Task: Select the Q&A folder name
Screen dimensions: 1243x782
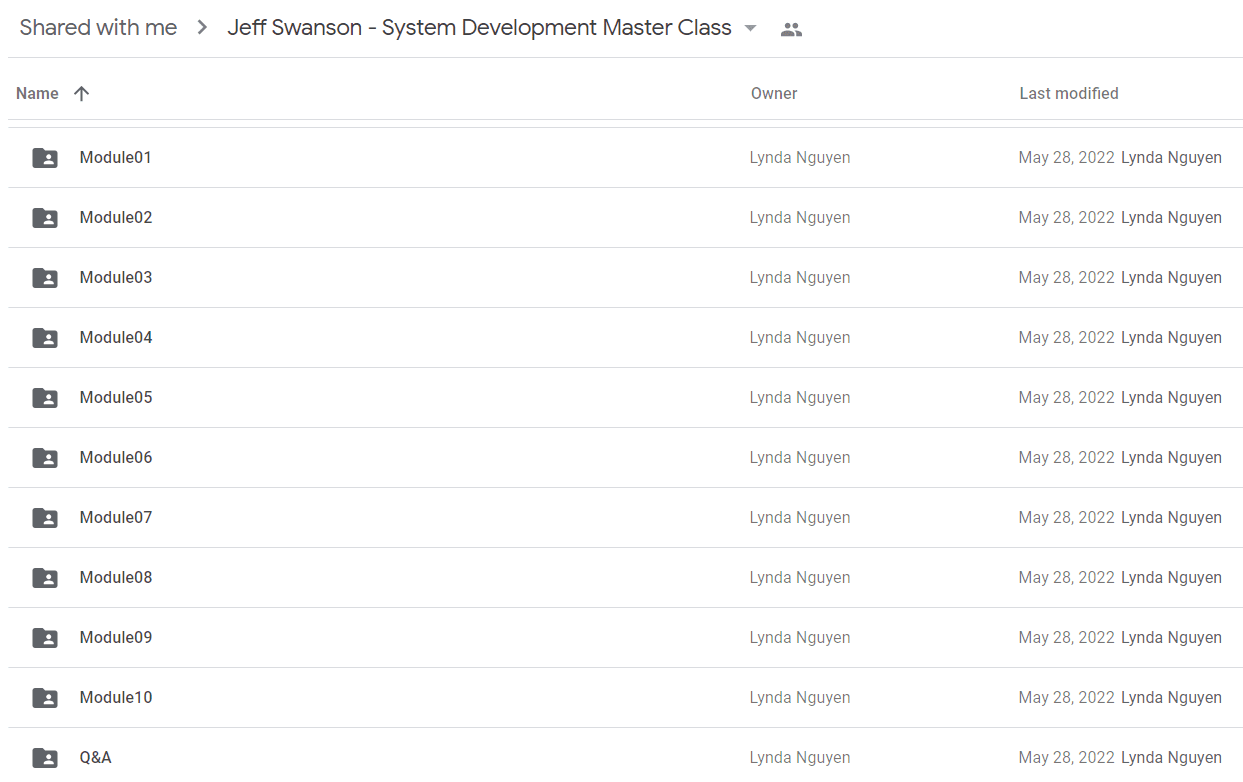Action: (96, 758)
